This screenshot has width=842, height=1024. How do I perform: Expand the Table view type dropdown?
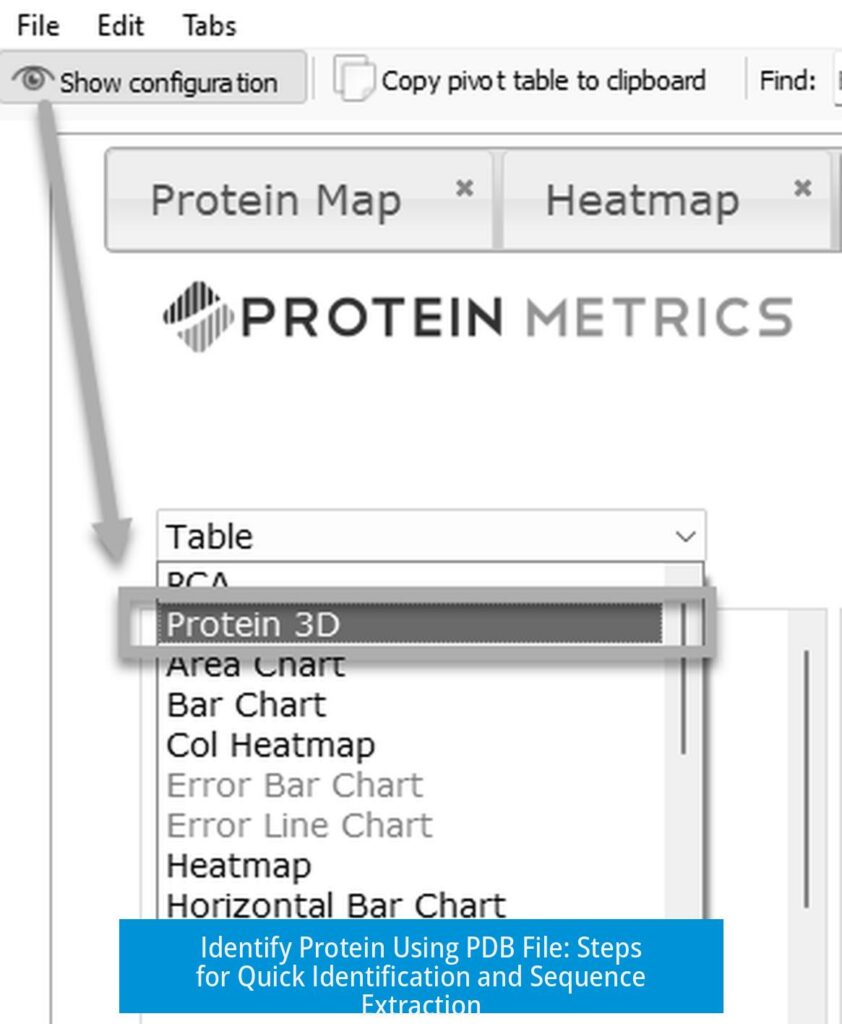coord(687,536)
